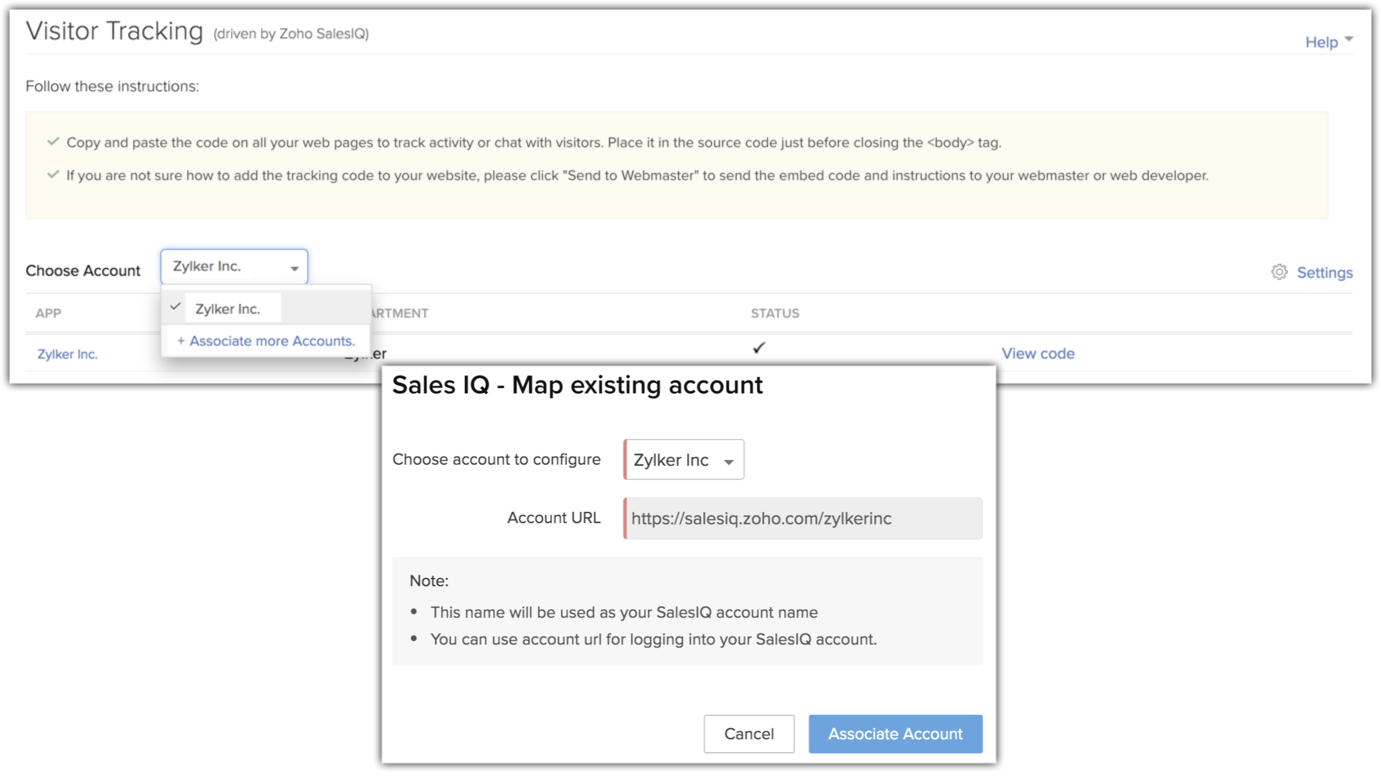Select Zylker Inc. from account list
The height and width of the screenshot is (784, 1381).
228,309
